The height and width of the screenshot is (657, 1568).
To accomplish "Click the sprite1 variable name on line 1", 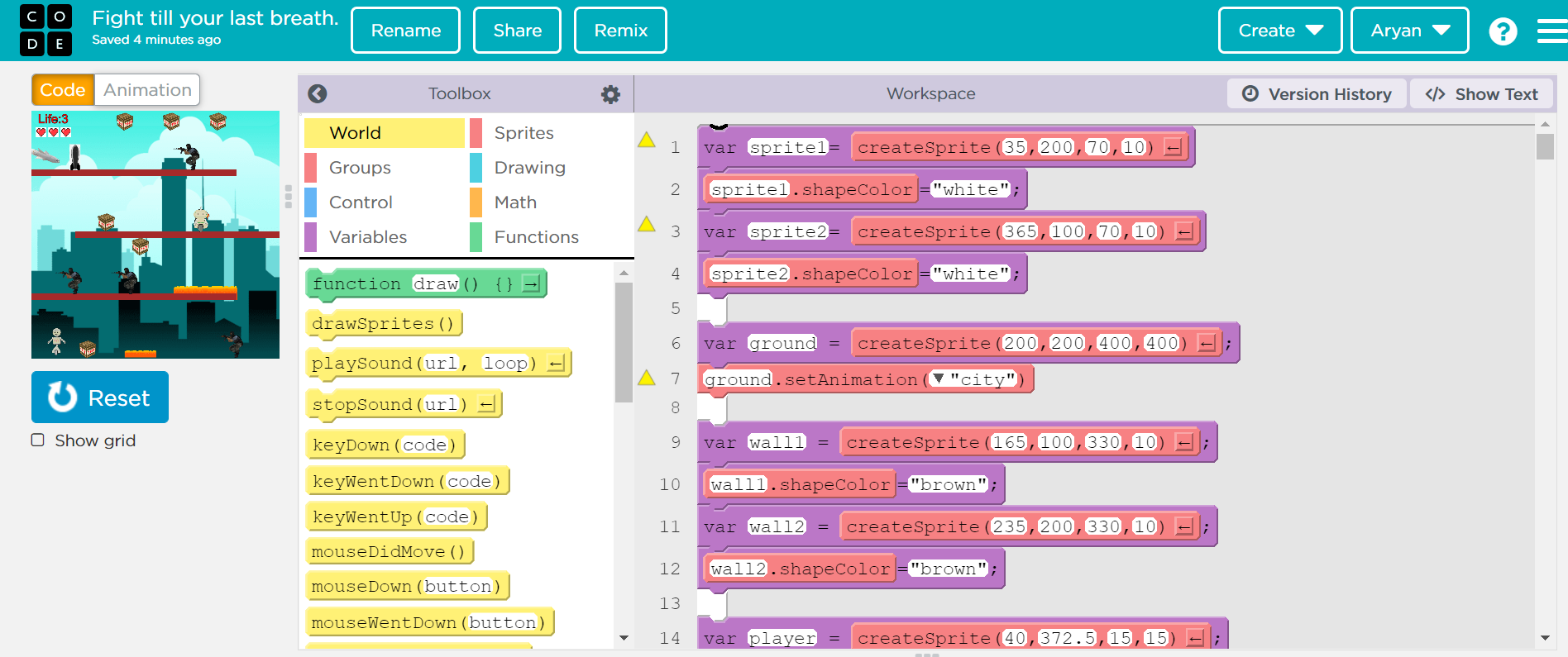I will pyautogui.click(x=788, y=147).
